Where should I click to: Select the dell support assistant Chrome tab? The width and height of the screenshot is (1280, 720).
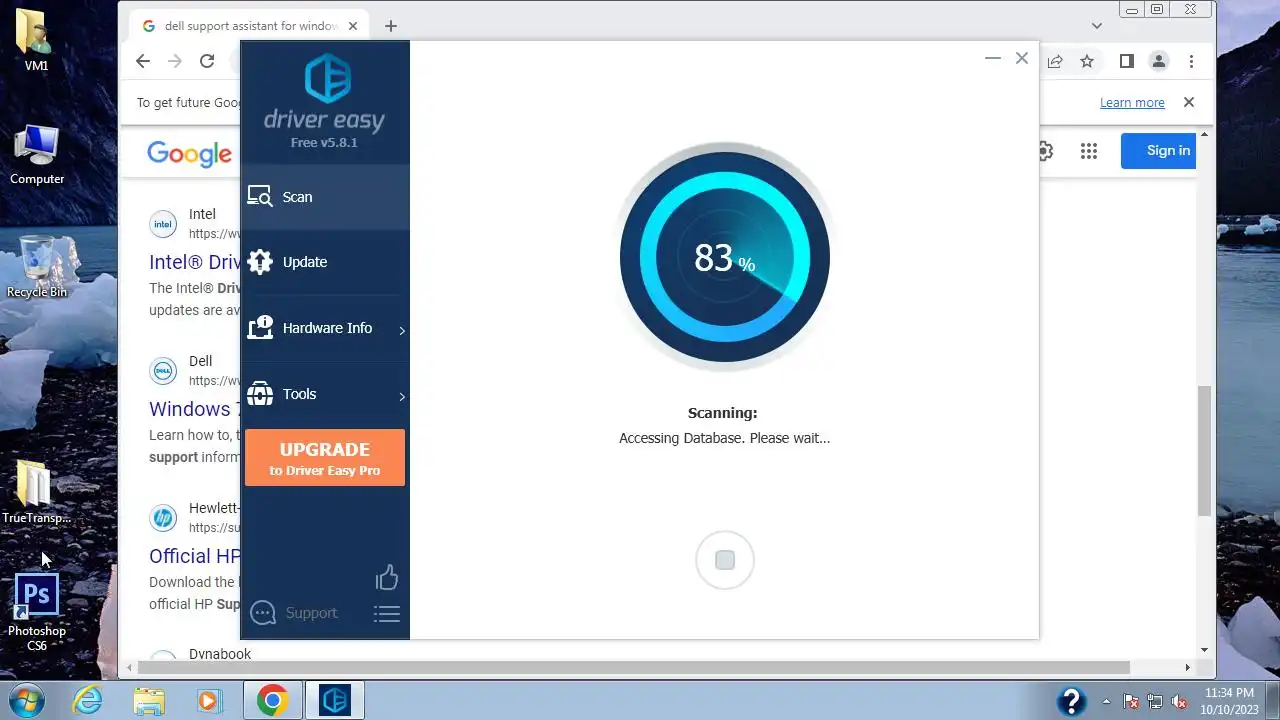pyautogui.click(x=248, y=26)
